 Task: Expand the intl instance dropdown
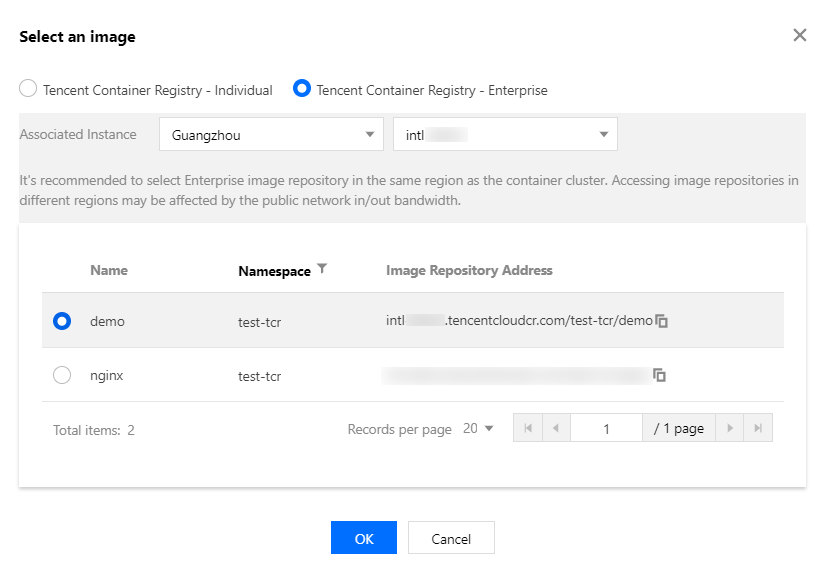505,134
